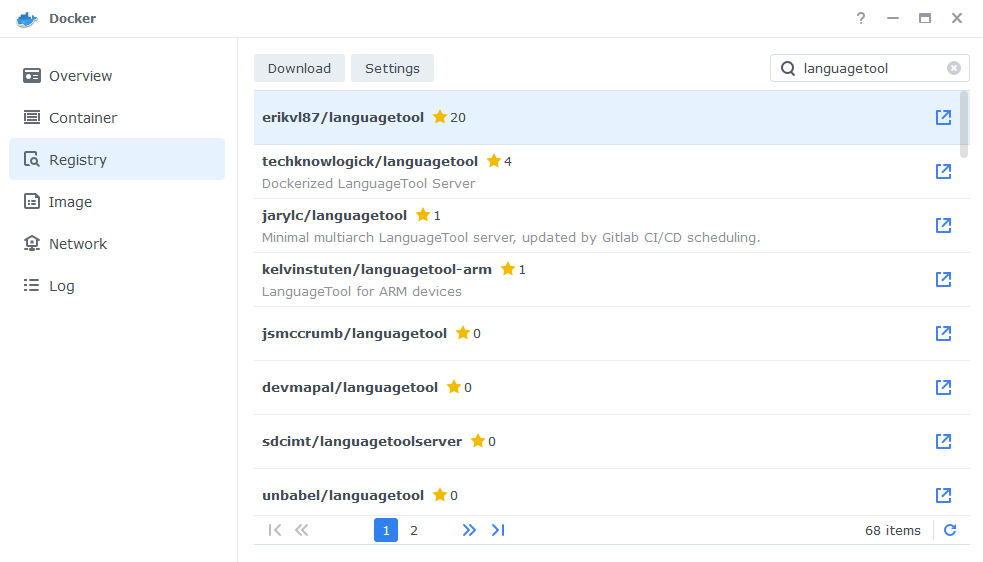
Task: Click the results list vertical scrollbar
Action: 964,125
